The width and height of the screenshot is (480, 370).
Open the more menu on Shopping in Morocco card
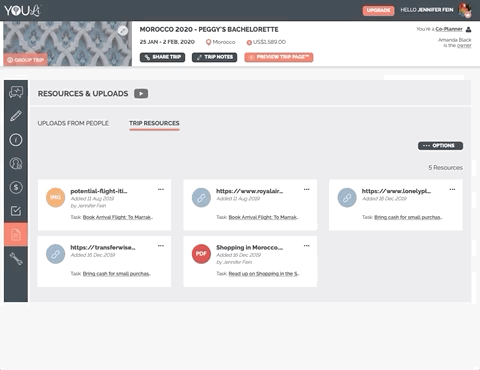coord(307,246)
